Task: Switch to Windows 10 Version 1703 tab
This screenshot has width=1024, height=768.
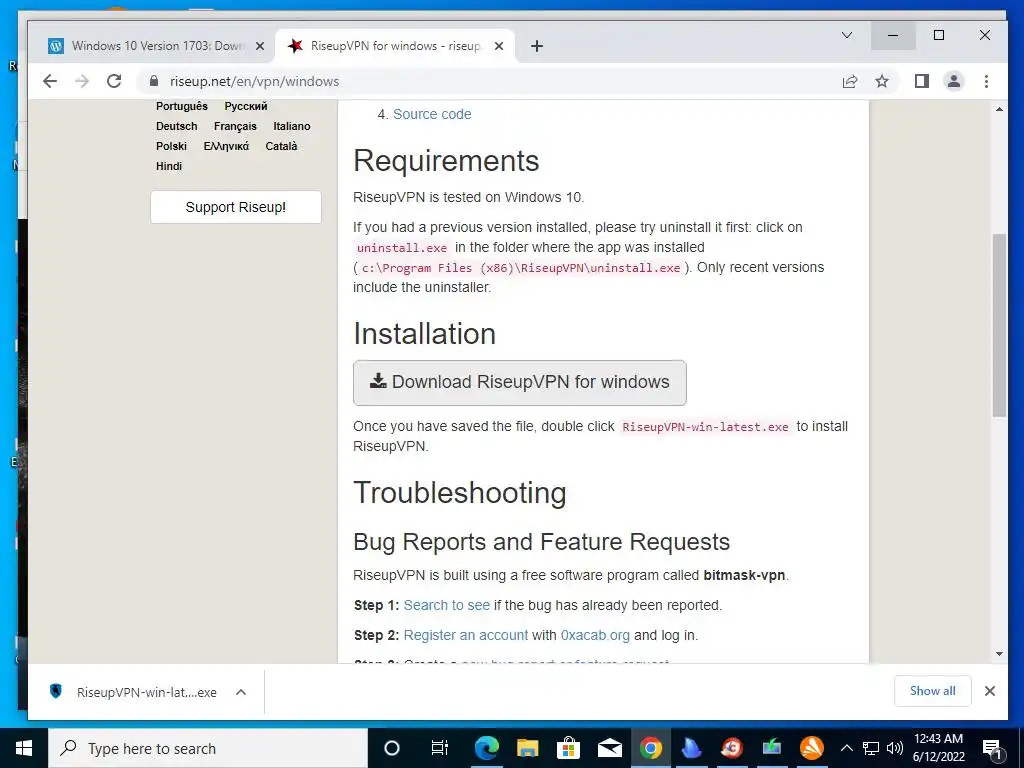Action: coord(157,46)
